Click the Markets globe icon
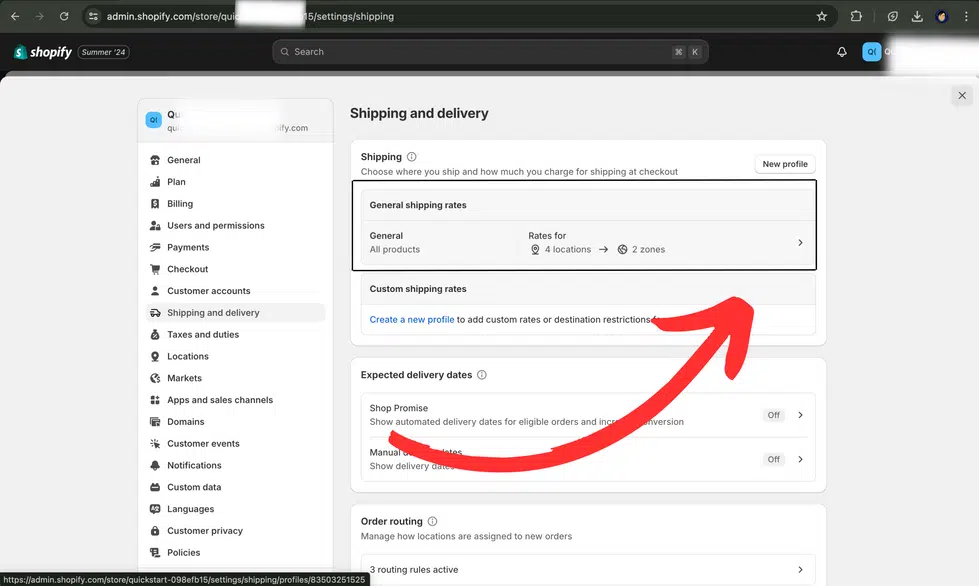979x586 pixels. tap(156, 378)
